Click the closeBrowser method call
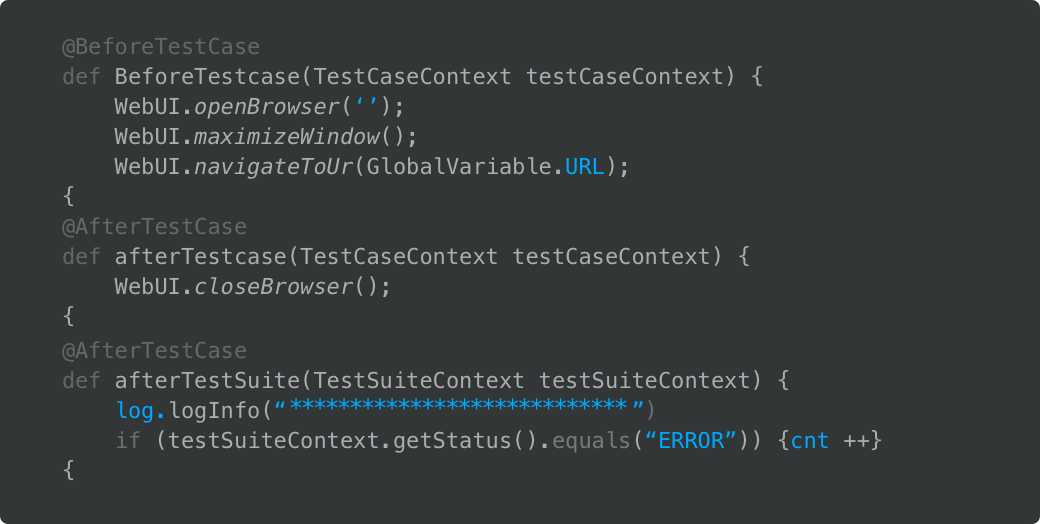Viewport: 1040px width, 524px height. 273,287
